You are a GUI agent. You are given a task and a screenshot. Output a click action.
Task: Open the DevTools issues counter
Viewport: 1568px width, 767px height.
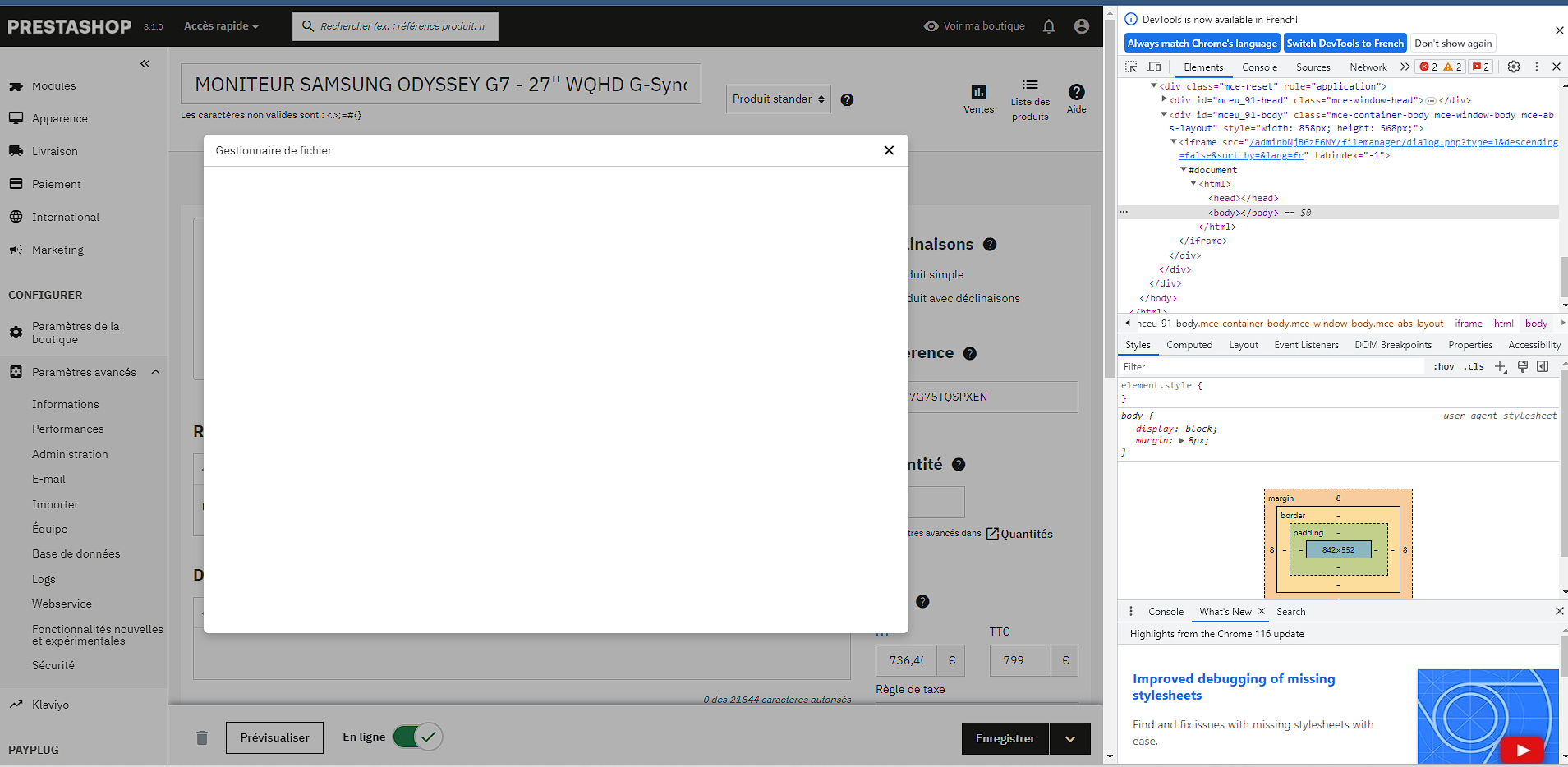(1481, 67)
